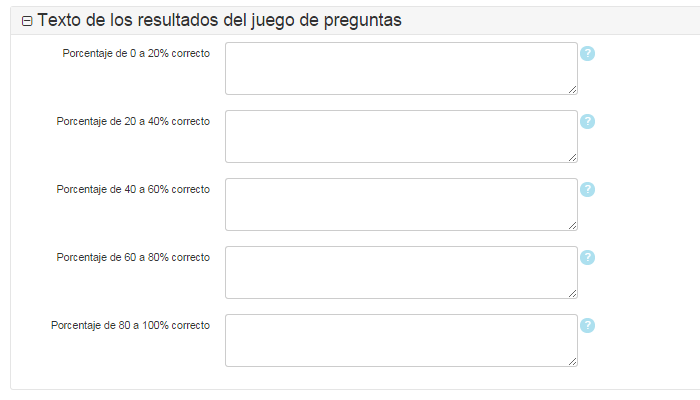Focus the 0 a 20% correcto text area
Viewport: 700px width, 400px height.
click(x=401, y=69)
